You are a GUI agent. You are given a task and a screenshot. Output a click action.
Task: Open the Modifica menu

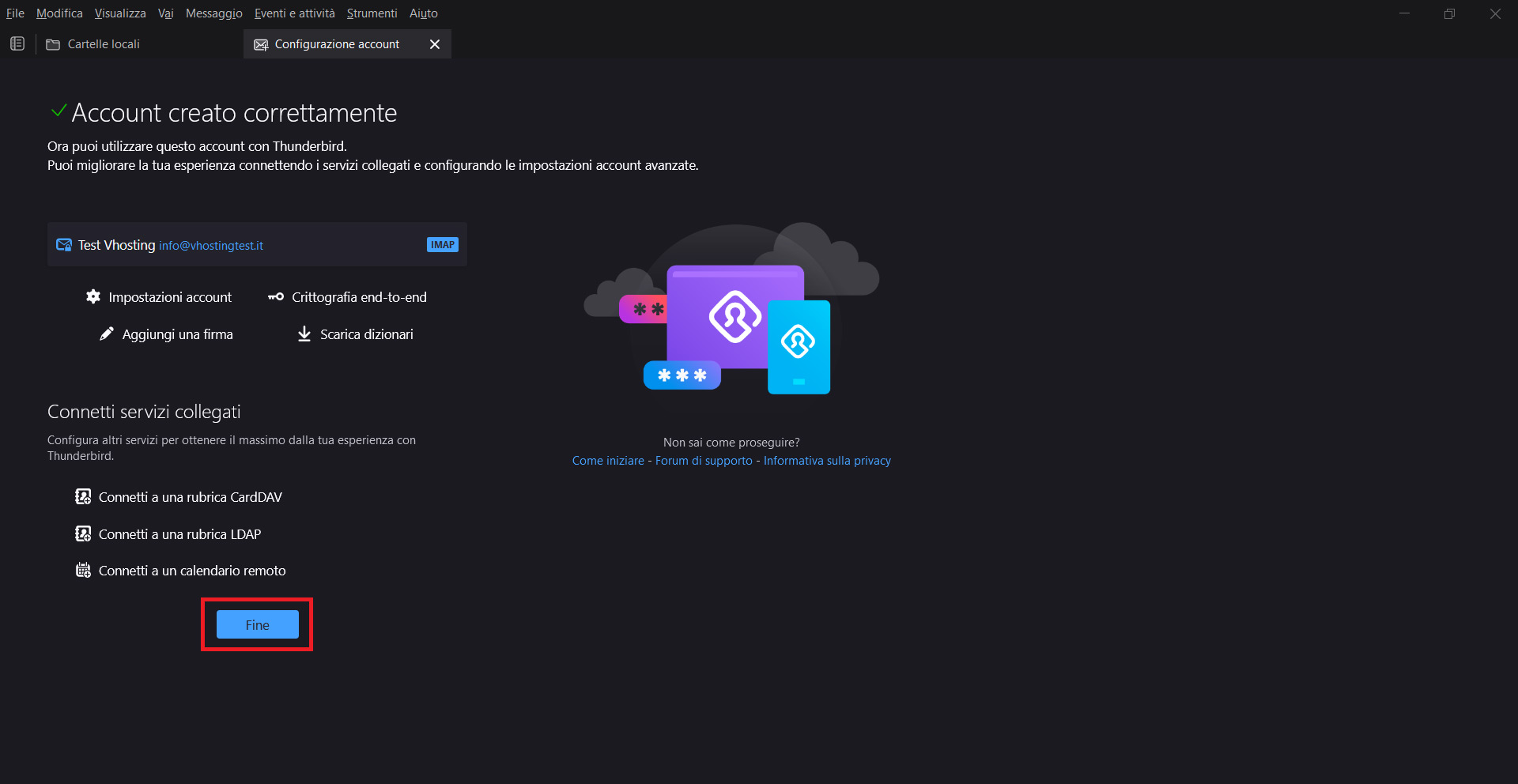point(59,13)
